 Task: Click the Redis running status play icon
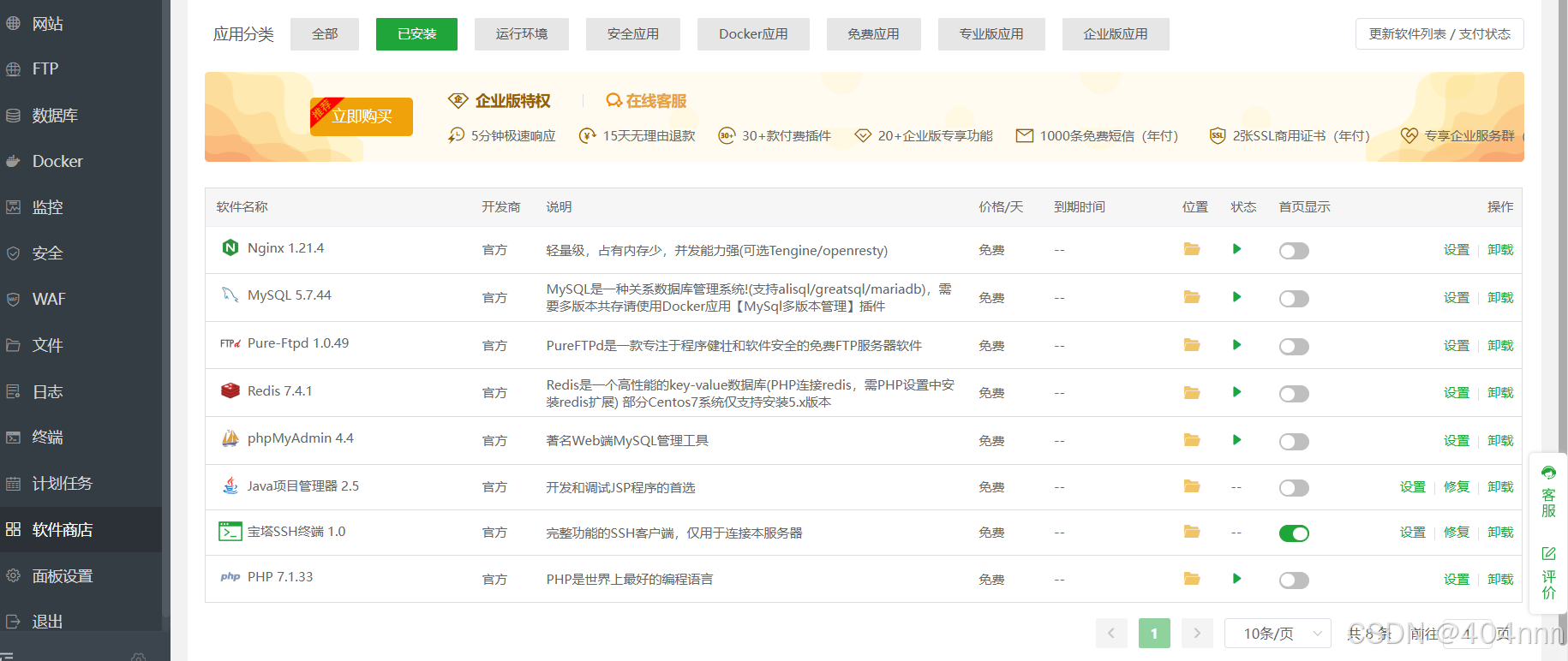1236,392
